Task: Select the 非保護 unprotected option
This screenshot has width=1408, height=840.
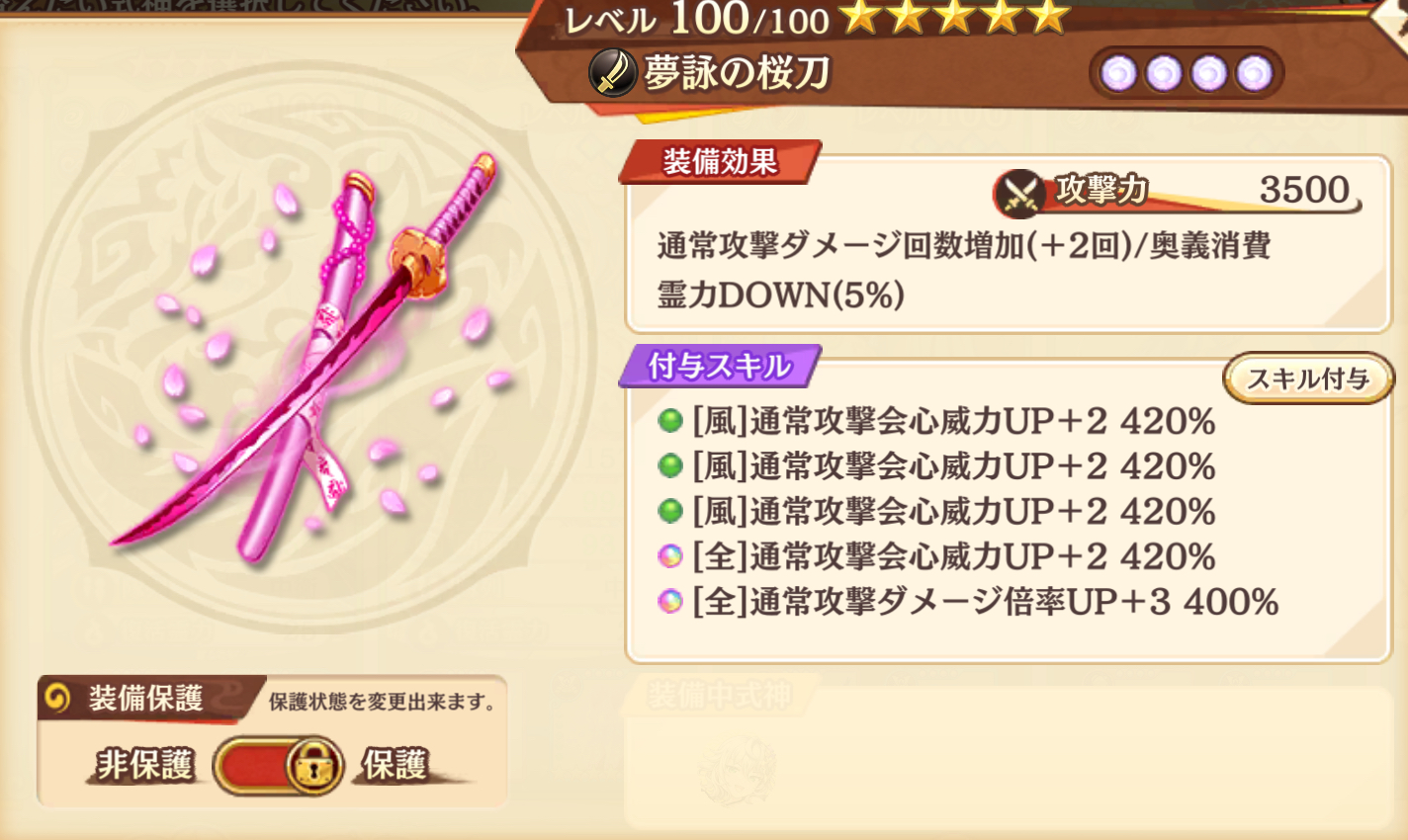Action: point(145,765)
